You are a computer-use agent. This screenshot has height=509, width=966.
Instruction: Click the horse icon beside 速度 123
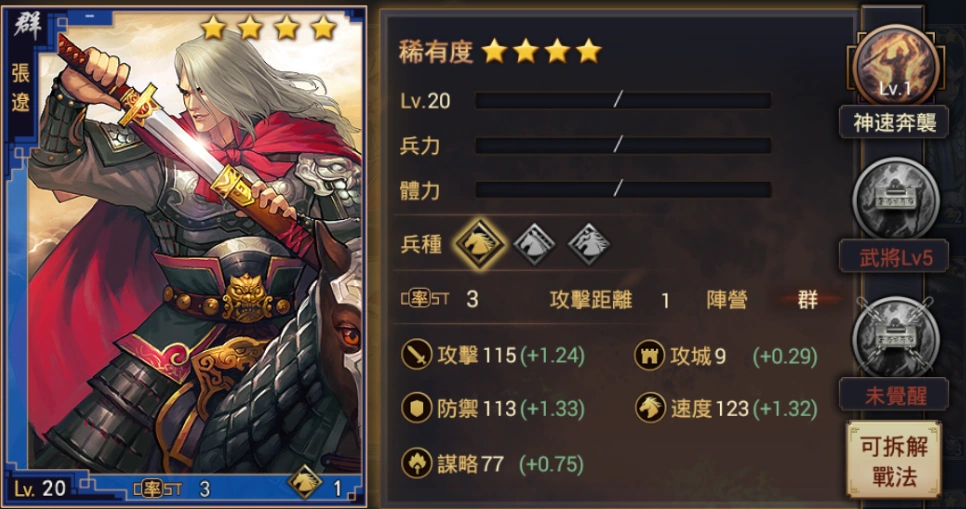tap(650, 407)
